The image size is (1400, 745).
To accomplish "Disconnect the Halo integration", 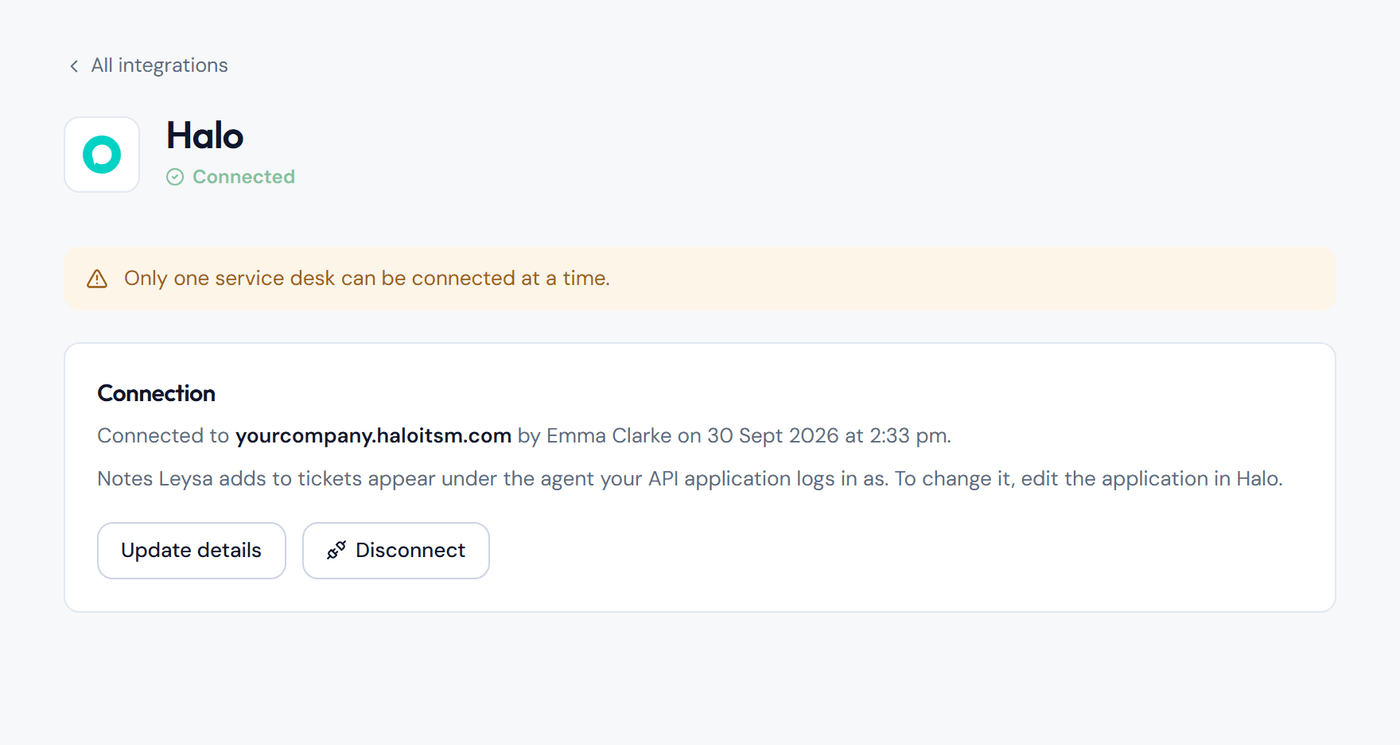I will click(x=396, y=550).
